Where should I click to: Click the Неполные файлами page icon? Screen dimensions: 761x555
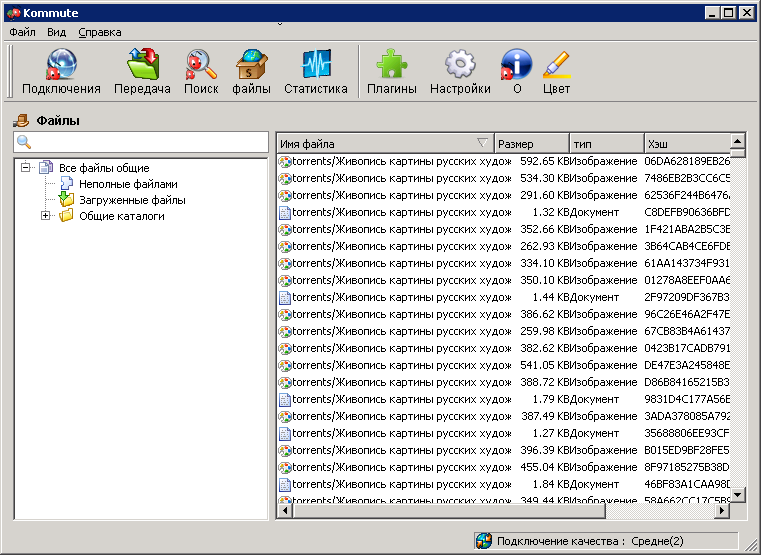[x=66, y=183]
